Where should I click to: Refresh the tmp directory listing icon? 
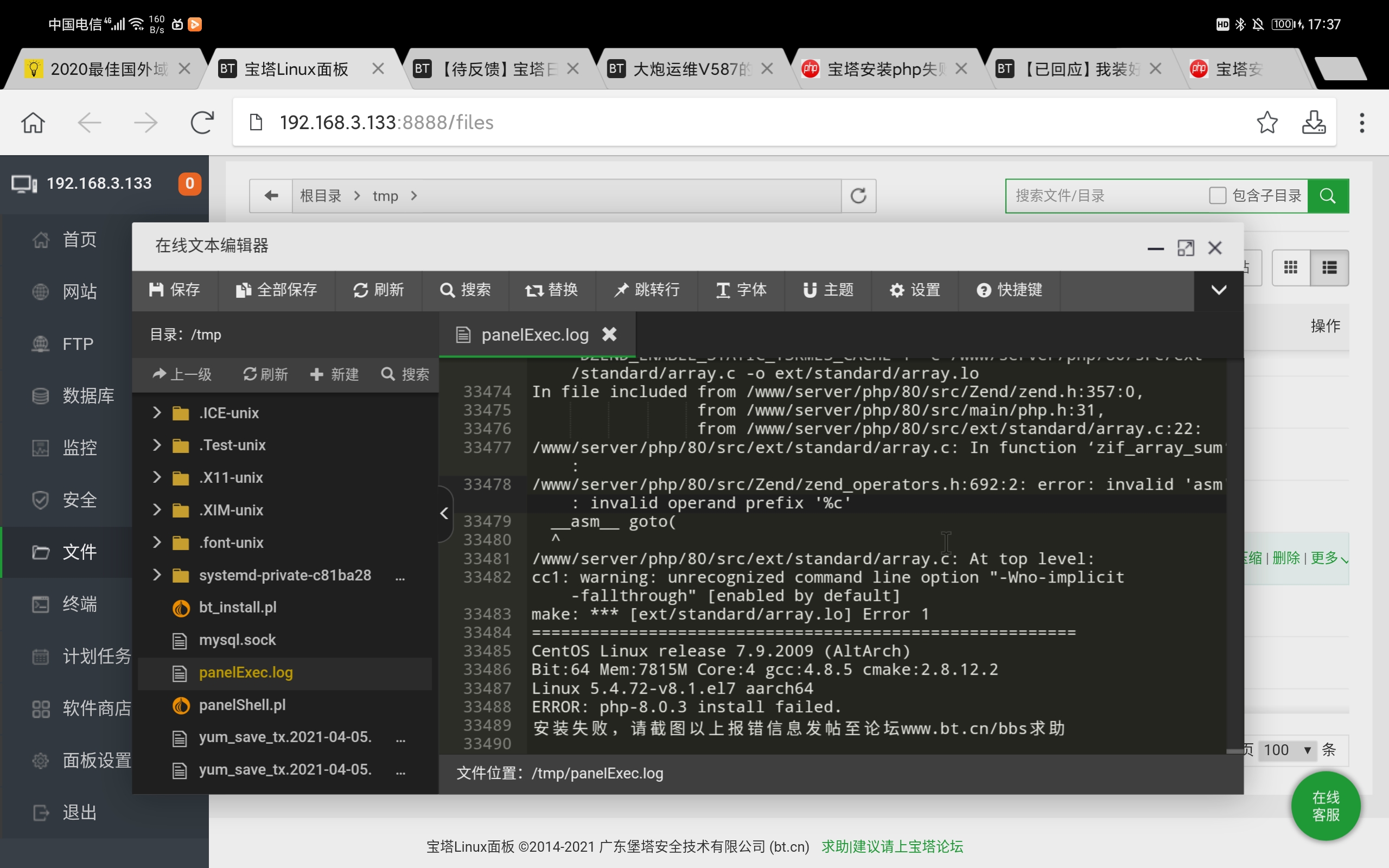(x=858, y=196)
